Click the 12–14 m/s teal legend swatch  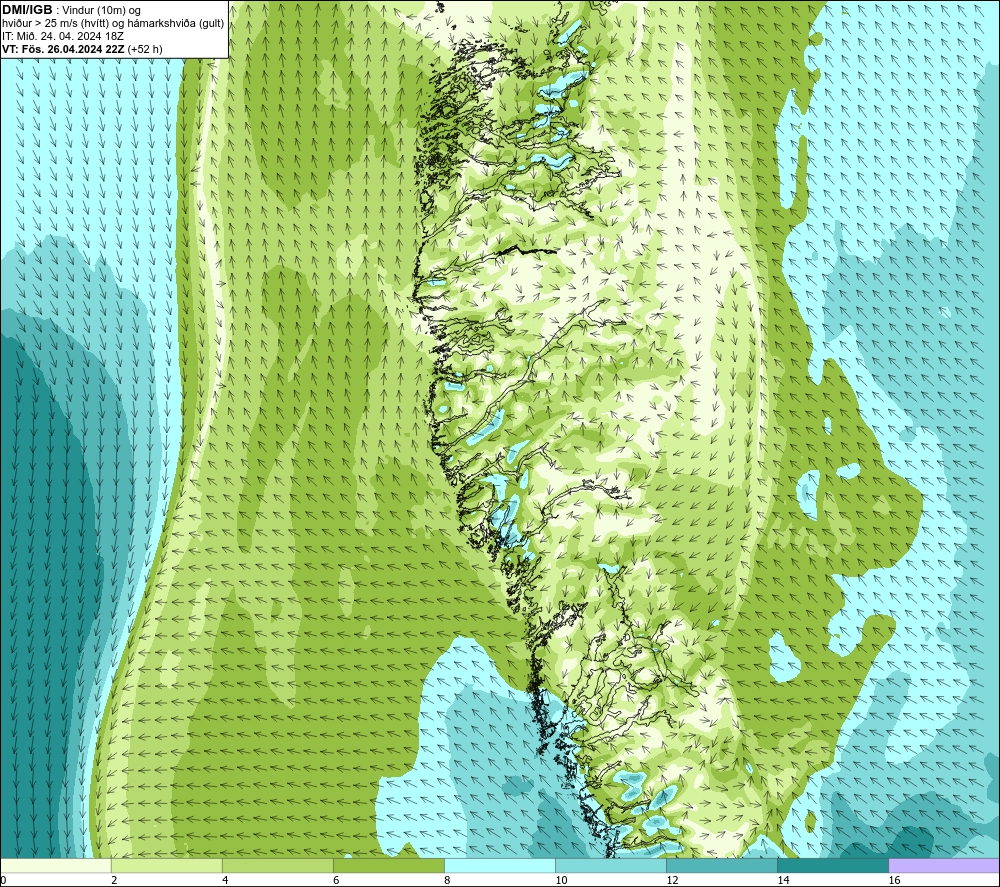[x=722, y=865]
